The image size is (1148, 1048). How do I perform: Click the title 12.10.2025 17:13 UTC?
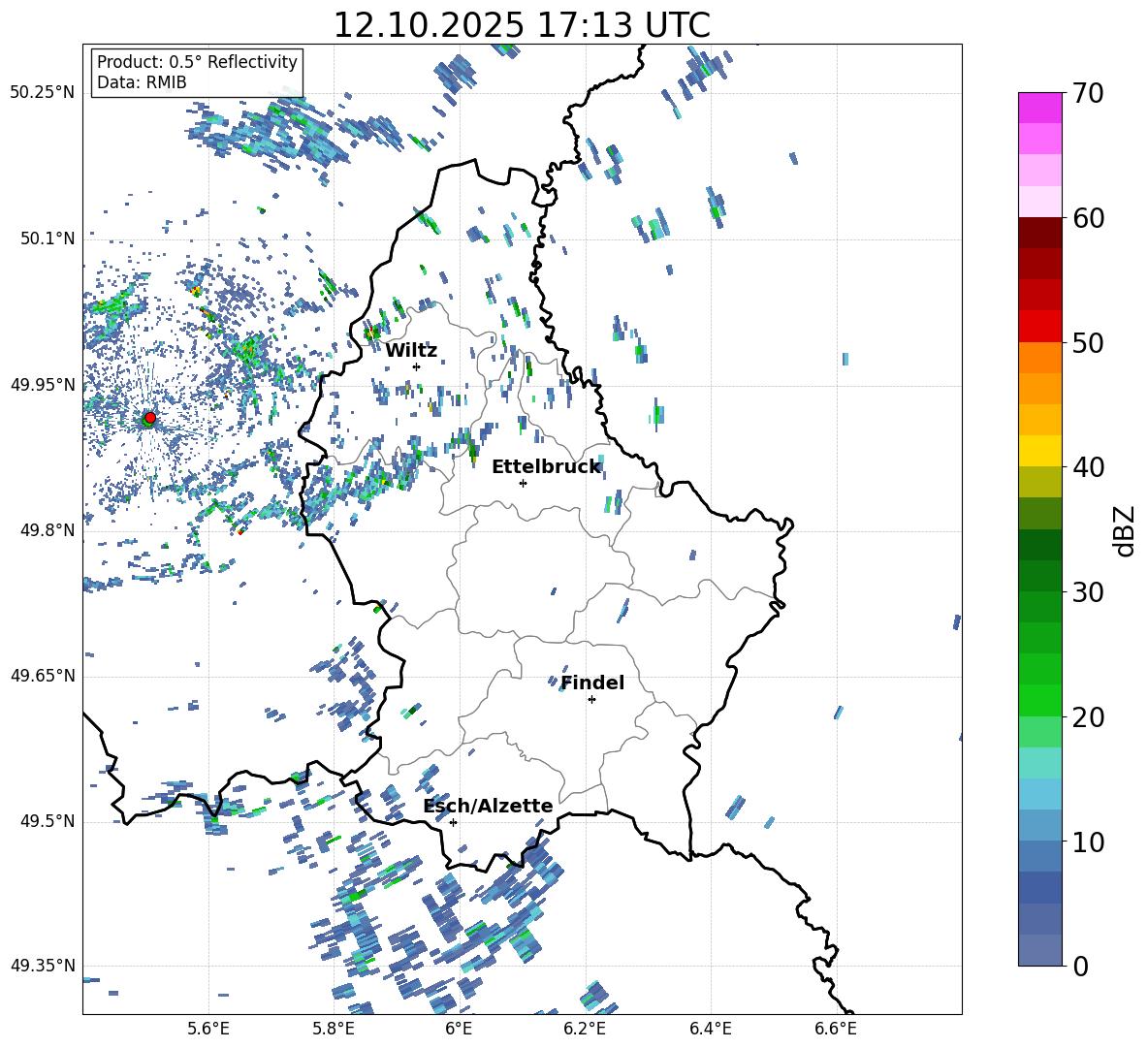[522, 24]
